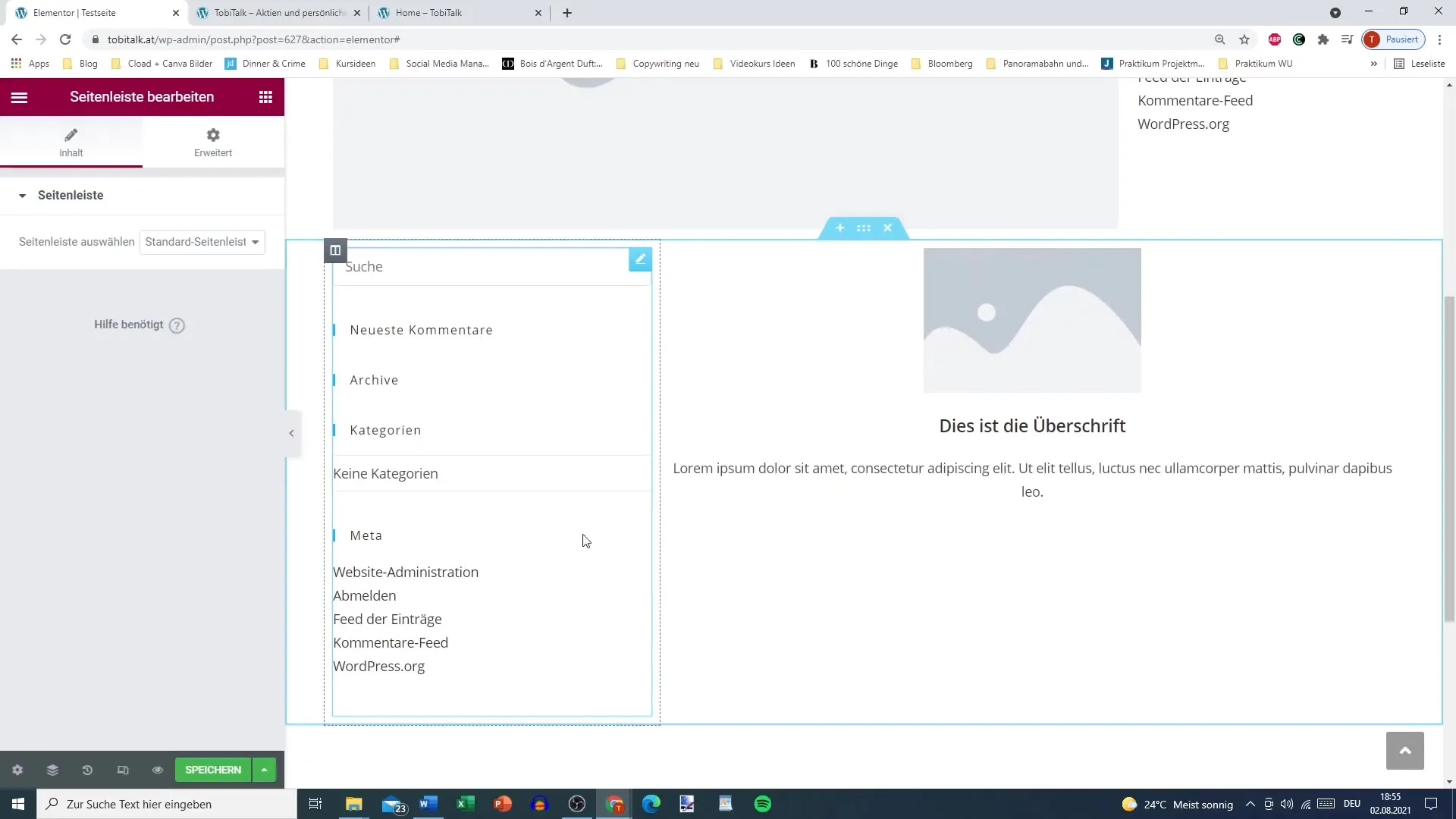
Task: Click the lower WordPress.org link
Action: [x=378, y=667]
